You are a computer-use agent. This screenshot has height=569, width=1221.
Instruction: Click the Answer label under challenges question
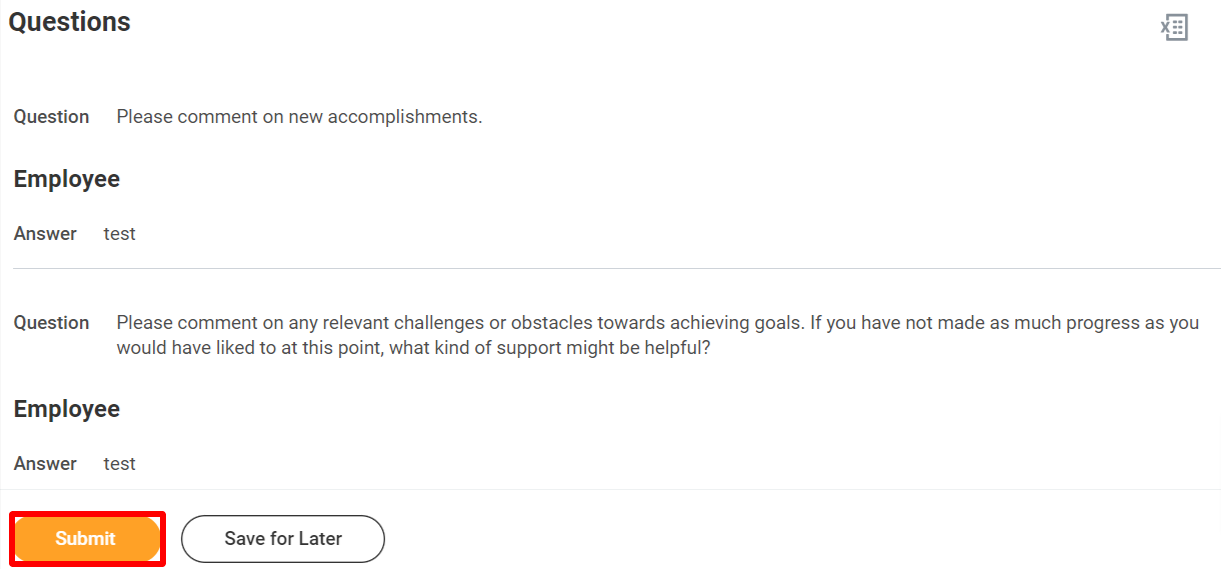45,464
